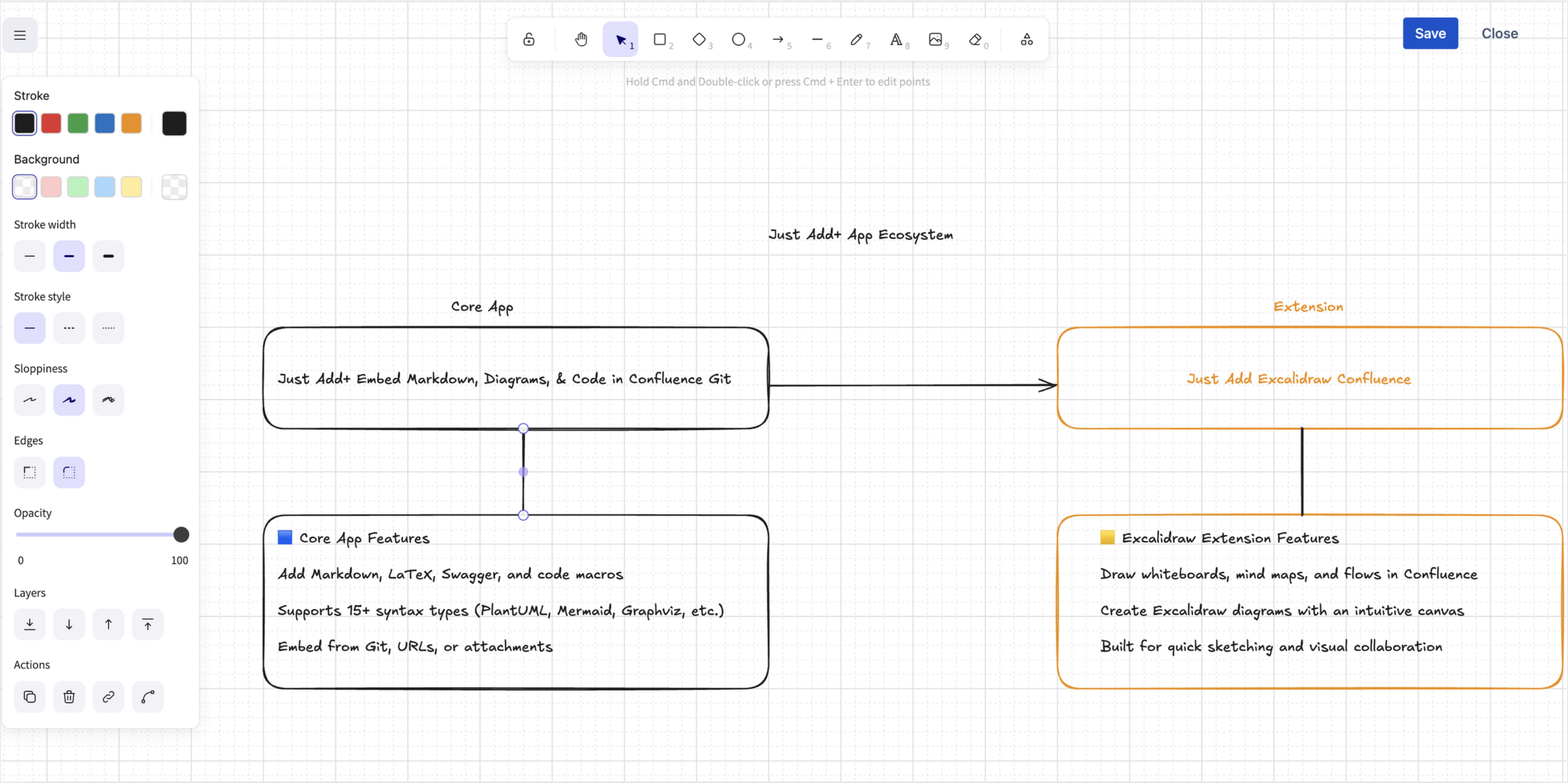The image size is (1568, 783).
Task: Open the extra shapes tool
Action: [x=1026, y=39]
